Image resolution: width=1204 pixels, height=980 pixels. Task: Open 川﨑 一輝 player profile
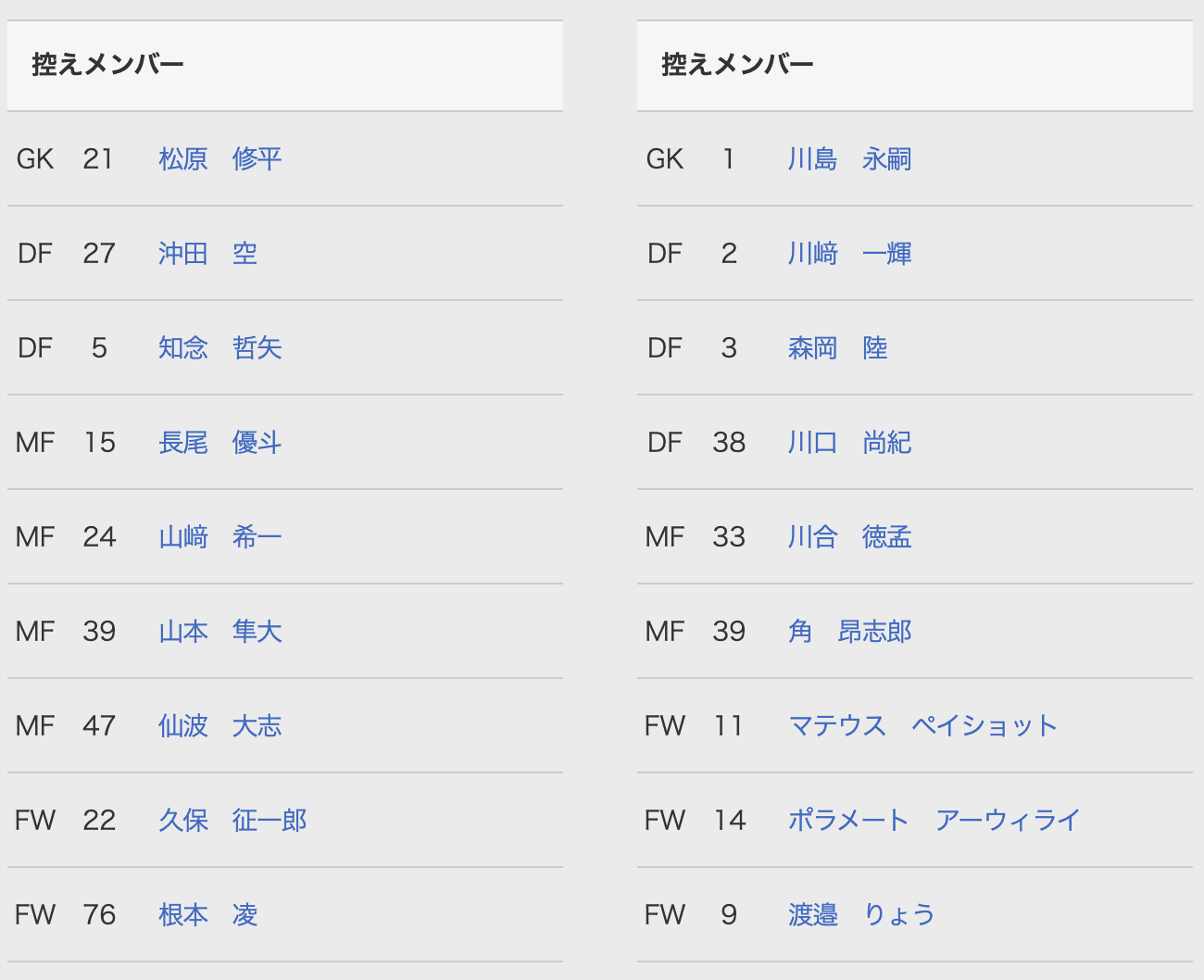click(849, 254)
